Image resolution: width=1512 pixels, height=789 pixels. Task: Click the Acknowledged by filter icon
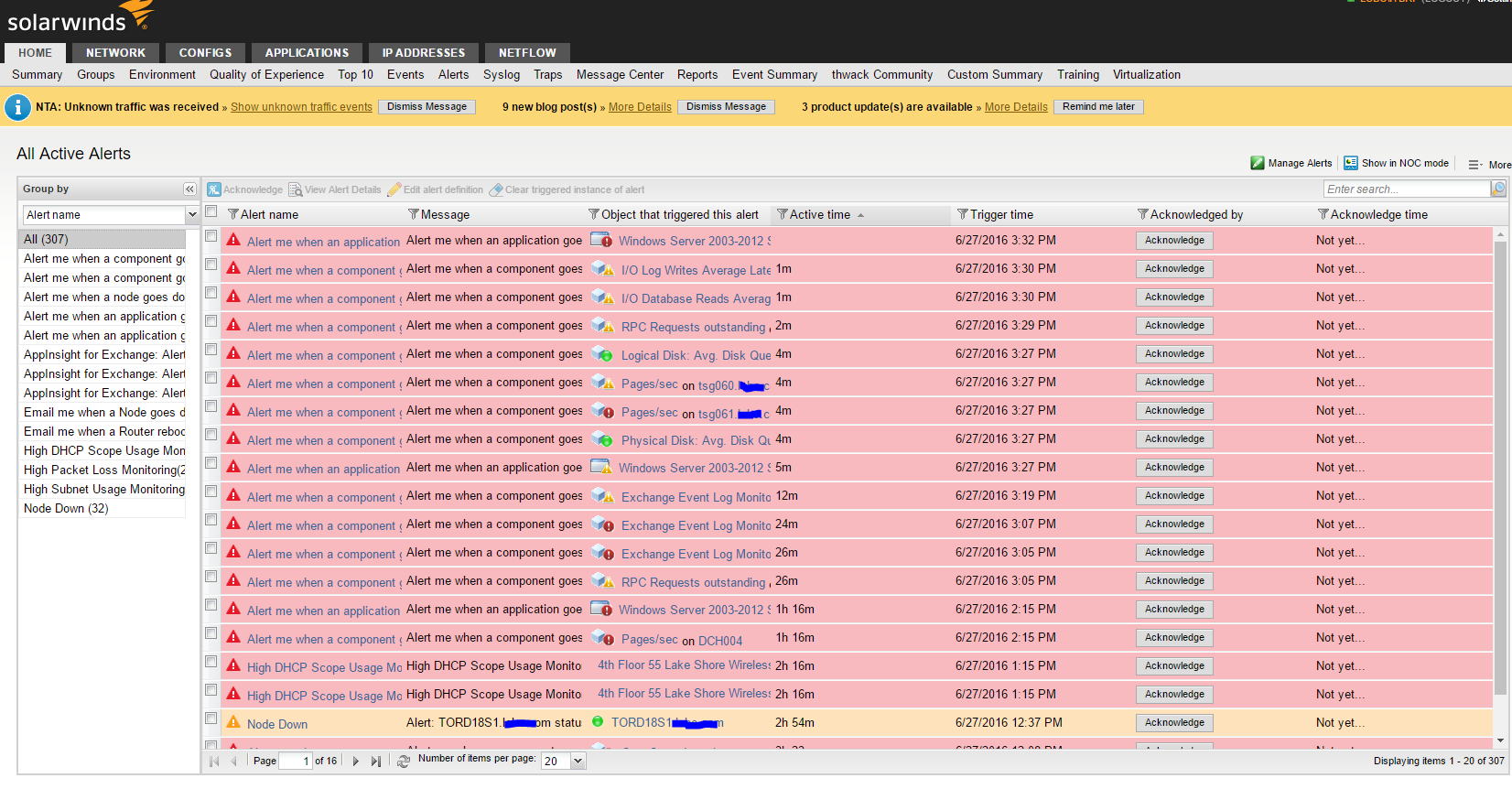coord(1143,214)
